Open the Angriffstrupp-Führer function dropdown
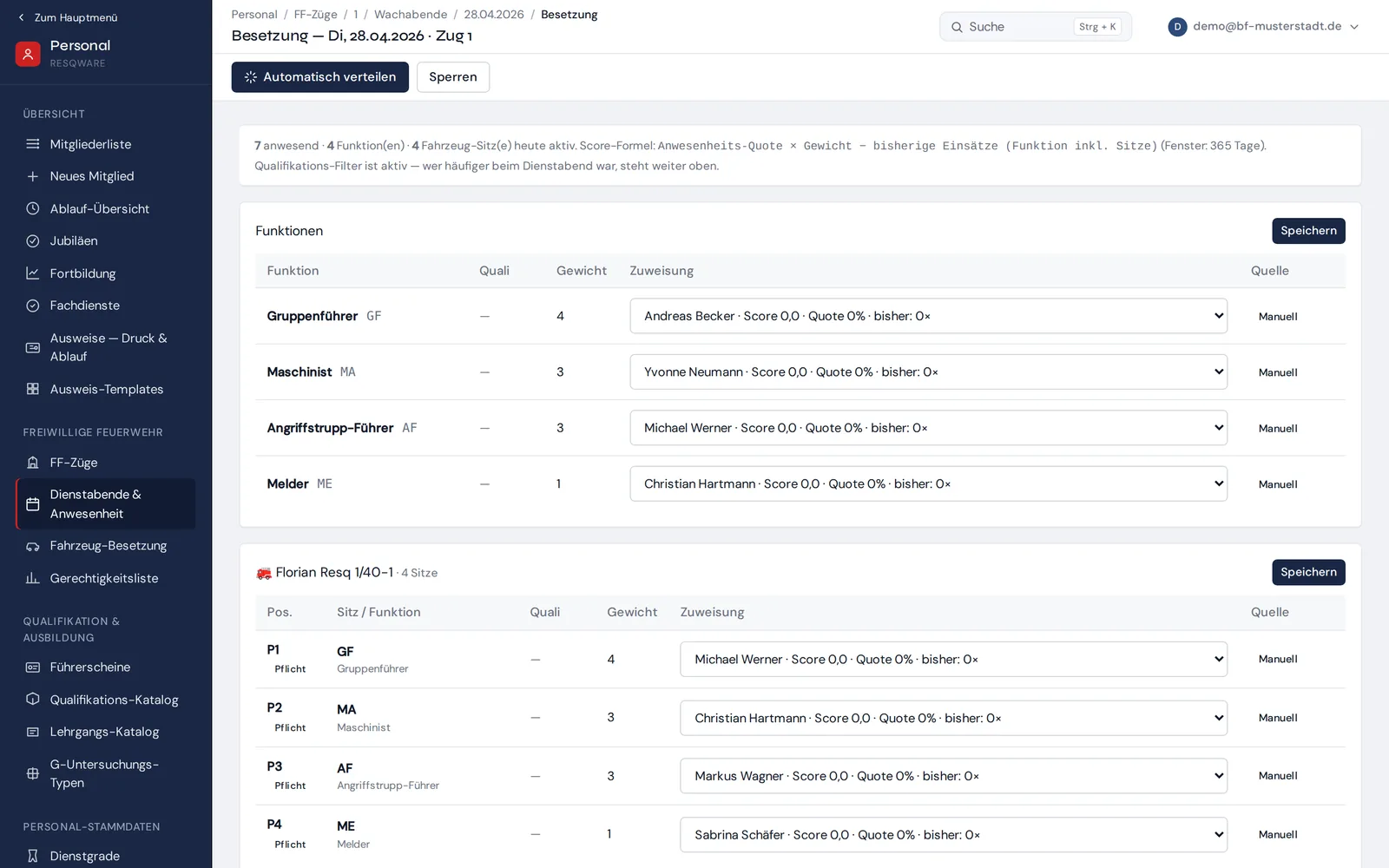1389x868 pixels. (928, 428)
